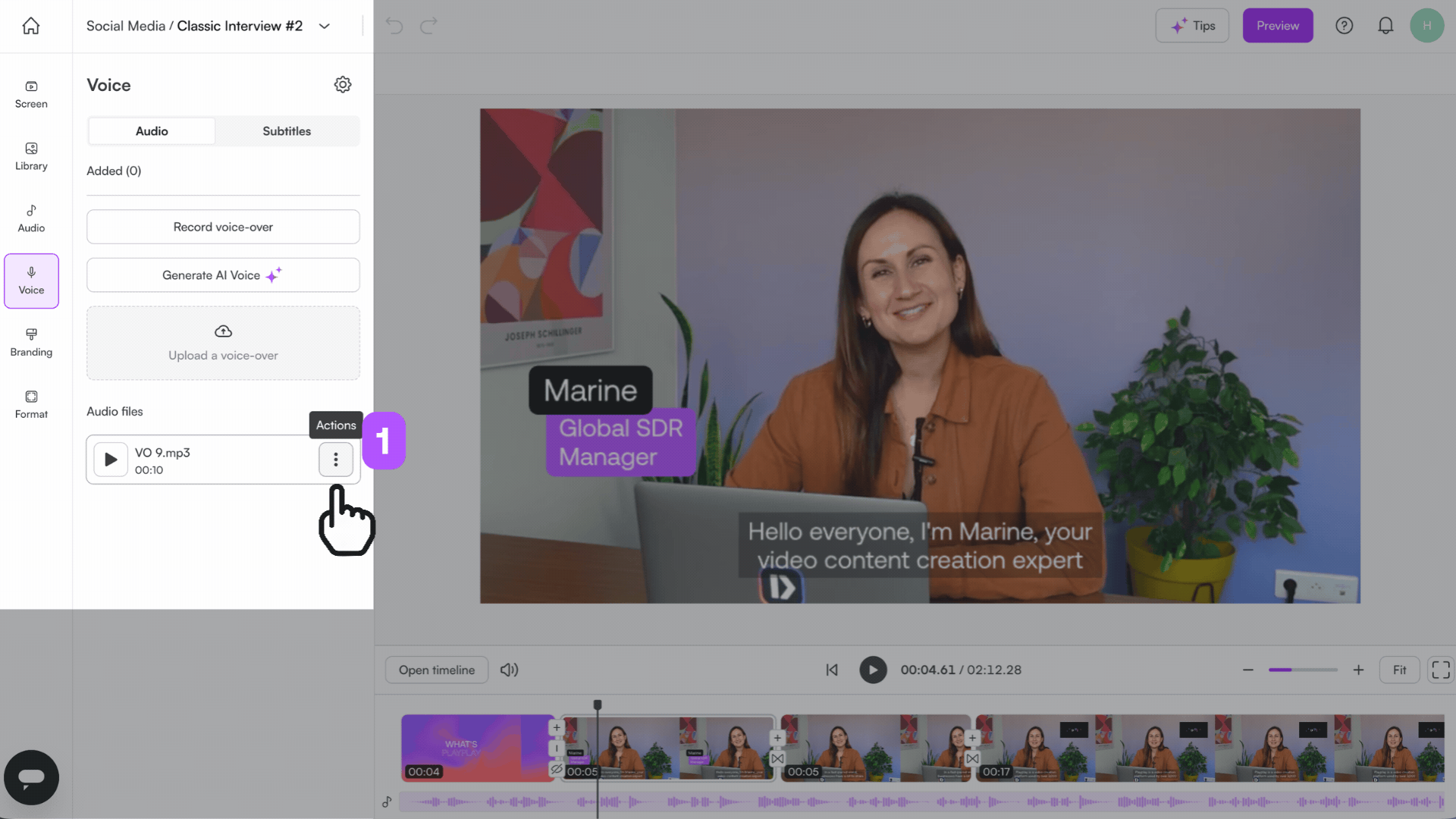Viewport: 1456px width, 819px height.
Task: Expand the project name dropdown
Action: click(x=325, y=26)
